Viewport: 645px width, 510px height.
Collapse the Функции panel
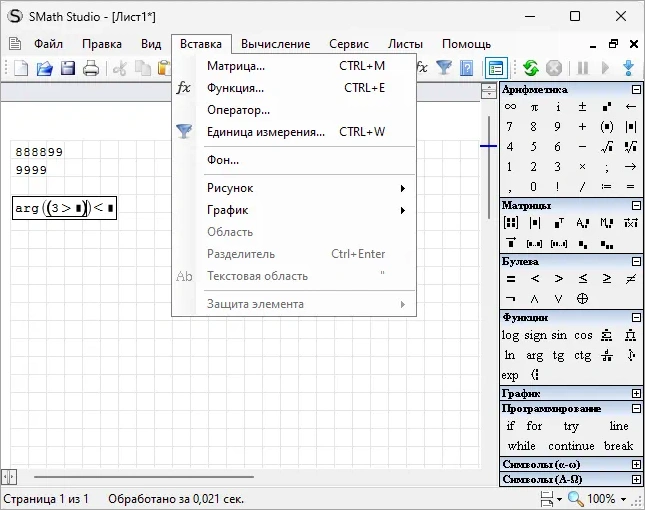[636, 317]
